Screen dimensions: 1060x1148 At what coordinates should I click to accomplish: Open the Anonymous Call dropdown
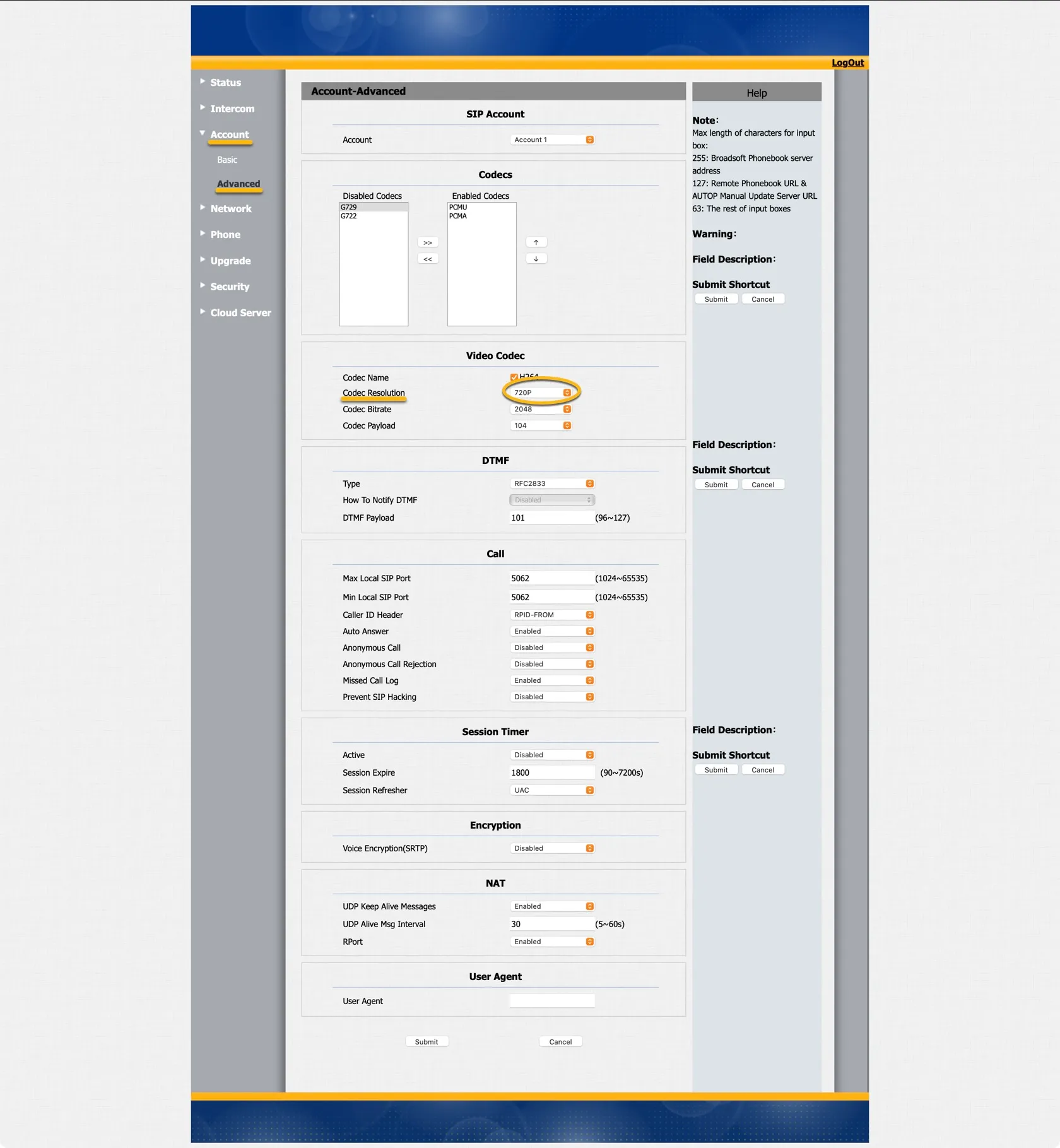pos(552,648)
